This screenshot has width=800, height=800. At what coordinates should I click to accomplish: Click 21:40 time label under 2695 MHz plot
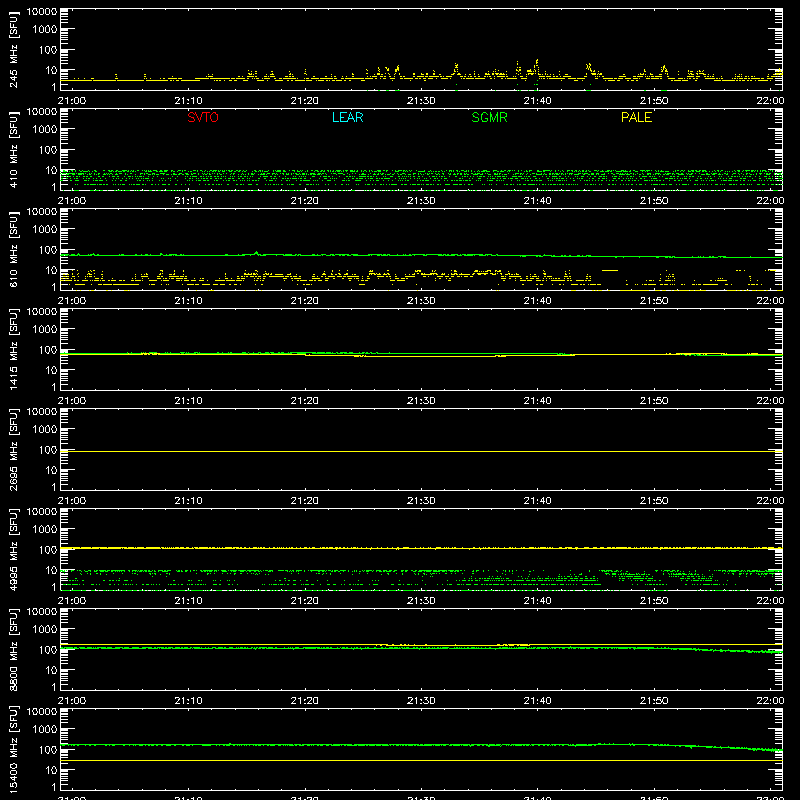[x=537, y=501]
